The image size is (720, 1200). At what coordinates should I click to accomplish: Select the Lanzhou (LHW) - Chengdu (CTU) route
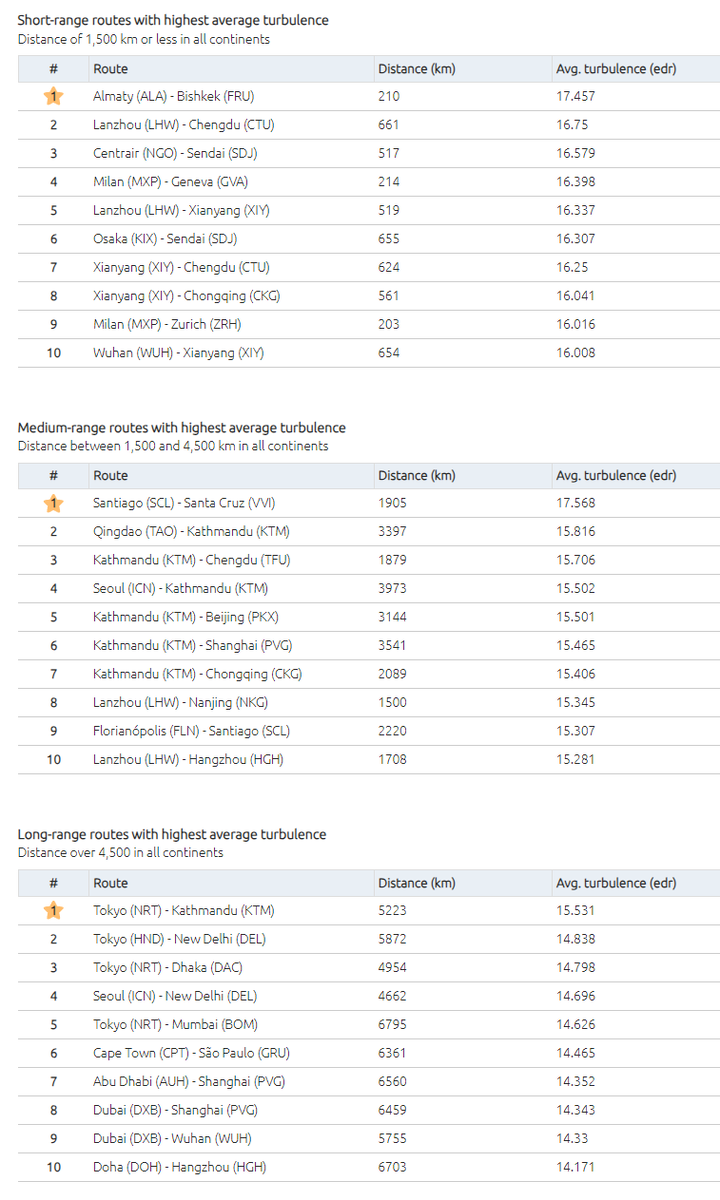point(183,125)
